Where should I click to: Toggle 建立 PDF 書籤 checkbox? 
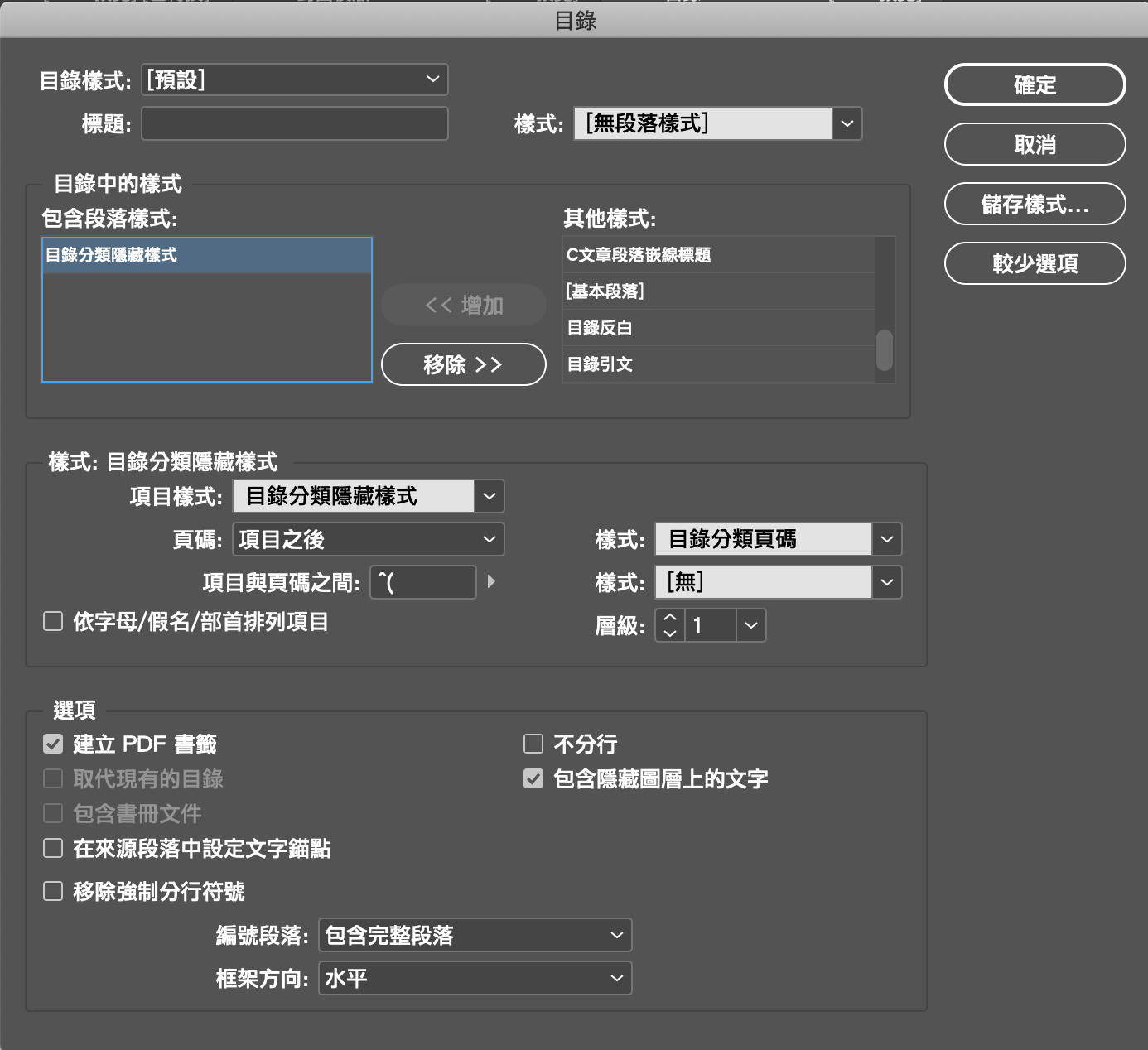pos(53,744)
